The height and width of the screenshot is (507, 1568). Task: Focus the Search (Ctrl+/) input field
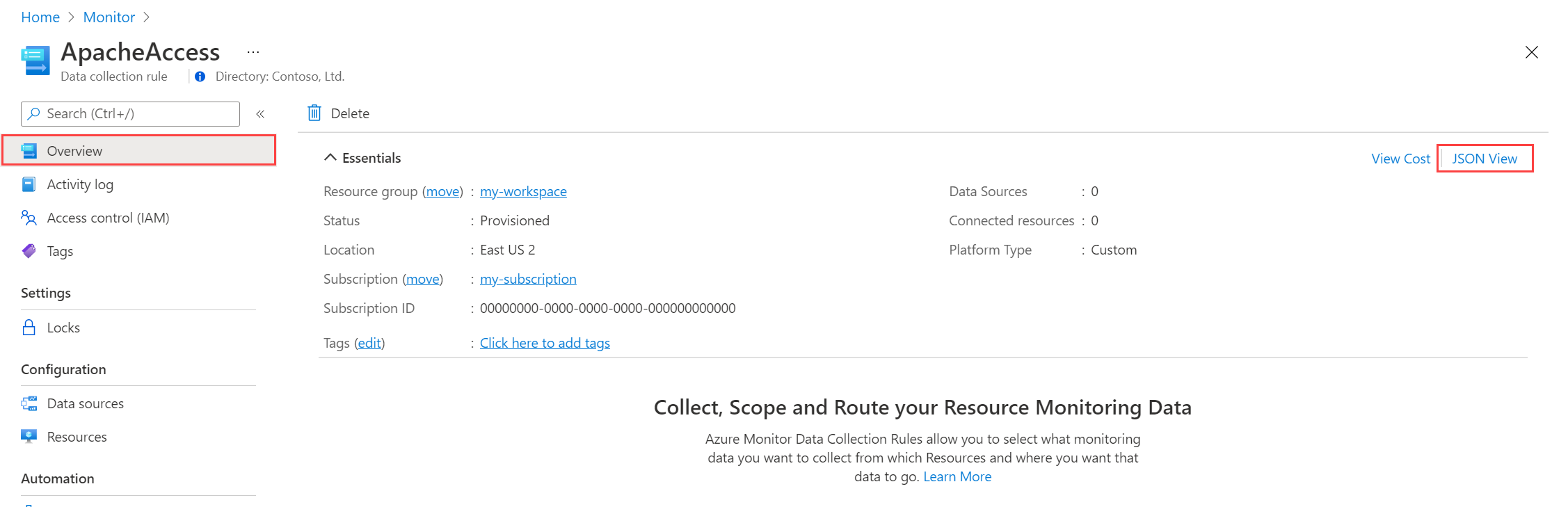(x=130, y=113)
